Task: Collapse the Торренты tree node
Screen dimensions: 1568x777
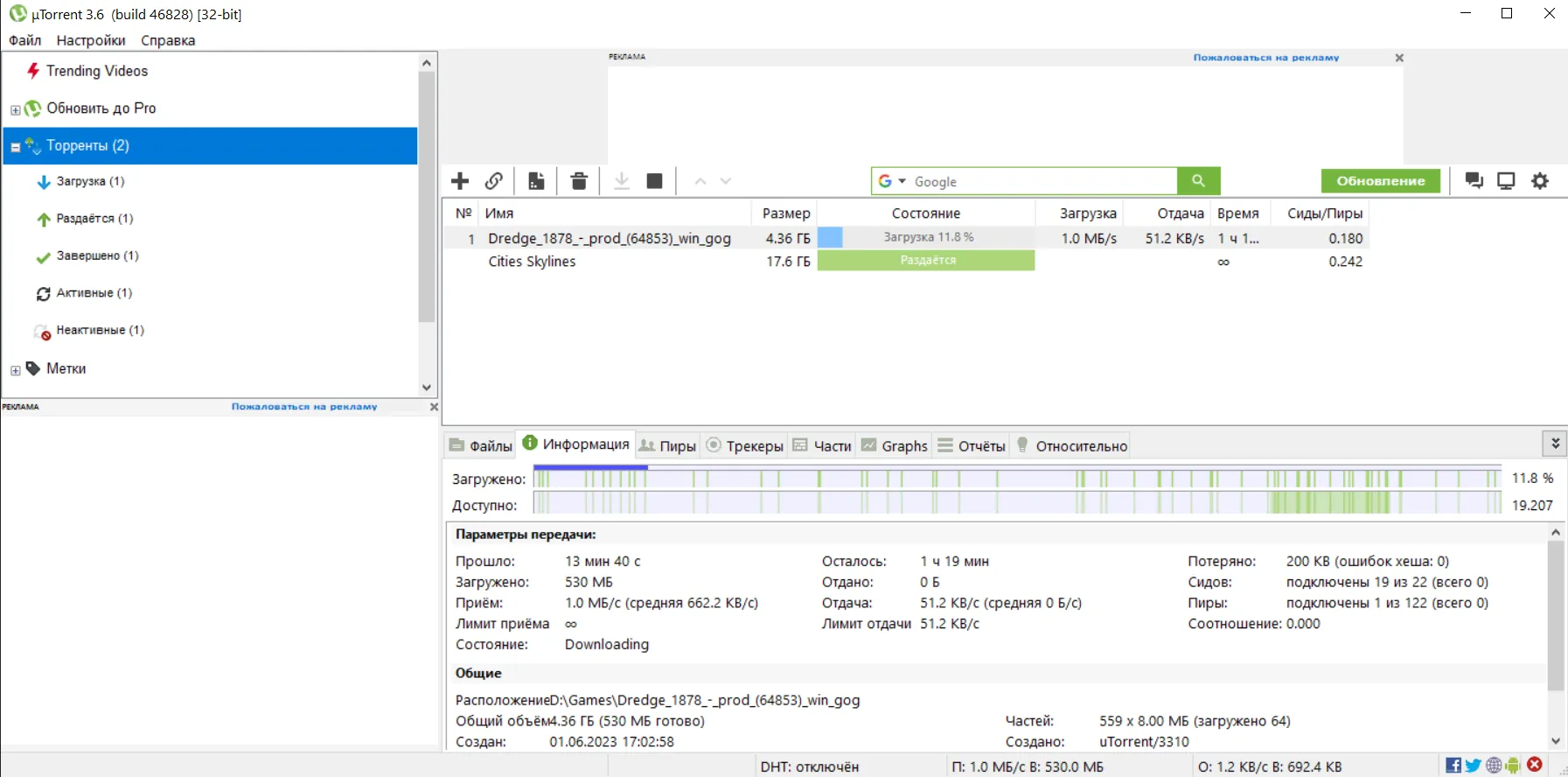Action: (15, 147)
